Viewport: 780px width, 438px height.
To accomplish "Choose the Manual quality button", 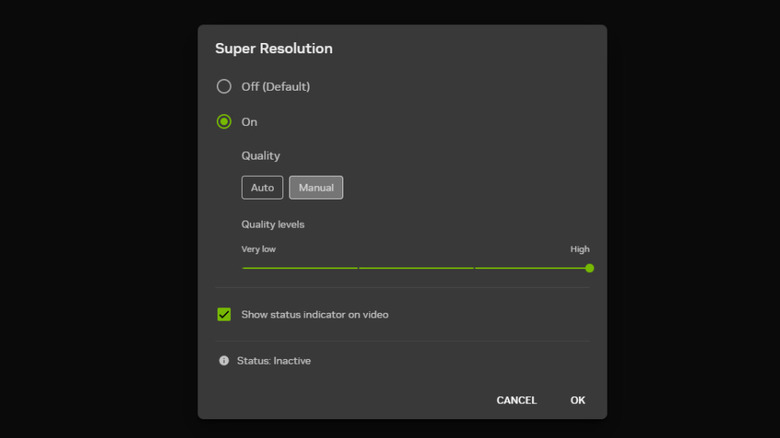I will [x=316, y=188].
